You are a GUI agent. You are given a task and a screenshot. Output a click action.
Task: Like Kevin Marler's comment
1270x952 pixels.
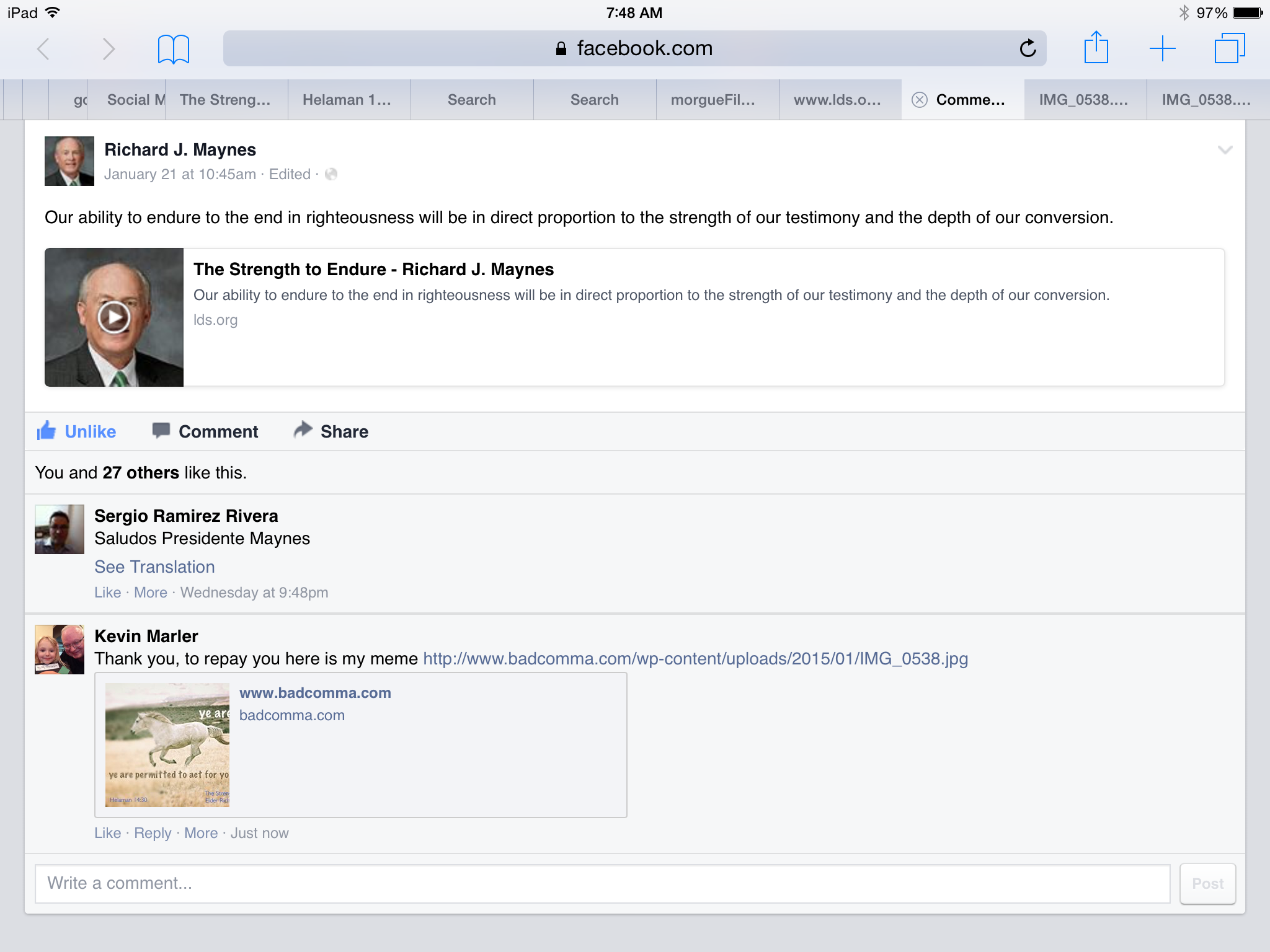tap(107, 833)
